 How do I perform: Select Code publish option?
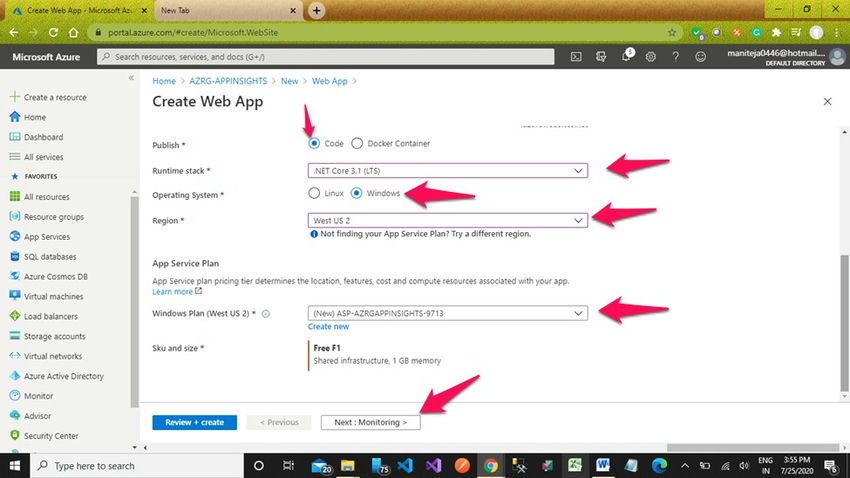tap(314, 144)
